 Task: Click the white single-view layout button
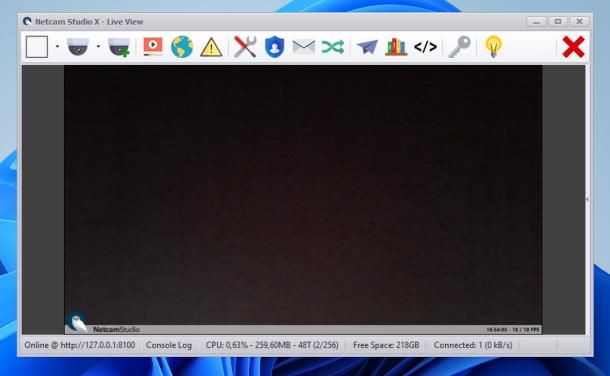coord(37,47)
